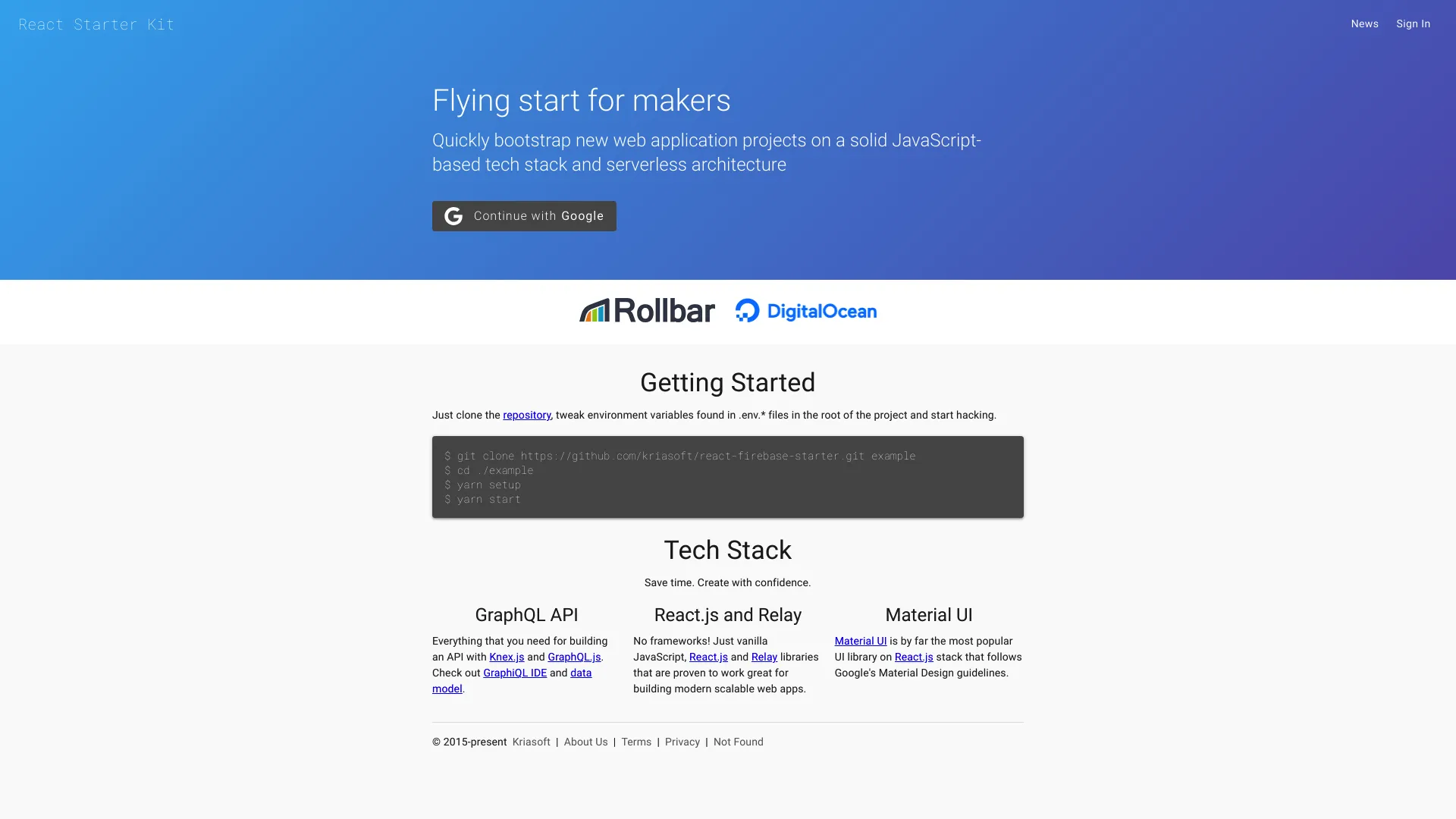Open the News navigation item

[1364, 24]
